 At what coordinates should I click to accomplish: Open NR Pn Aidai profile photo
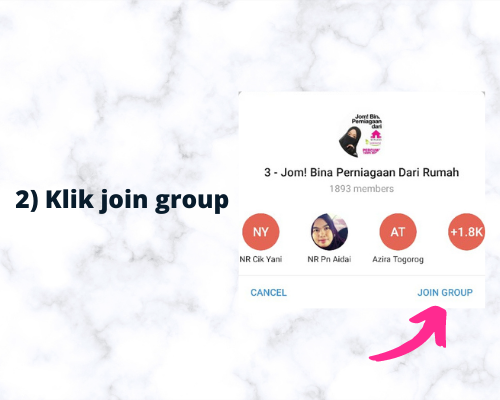[x=329, y=232]
